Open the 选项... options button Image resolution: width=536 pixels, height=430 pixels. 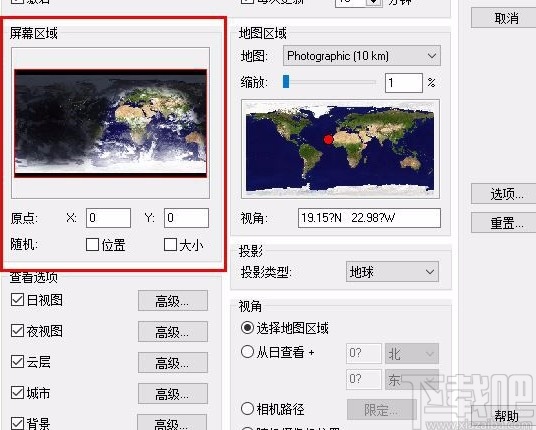504,194
